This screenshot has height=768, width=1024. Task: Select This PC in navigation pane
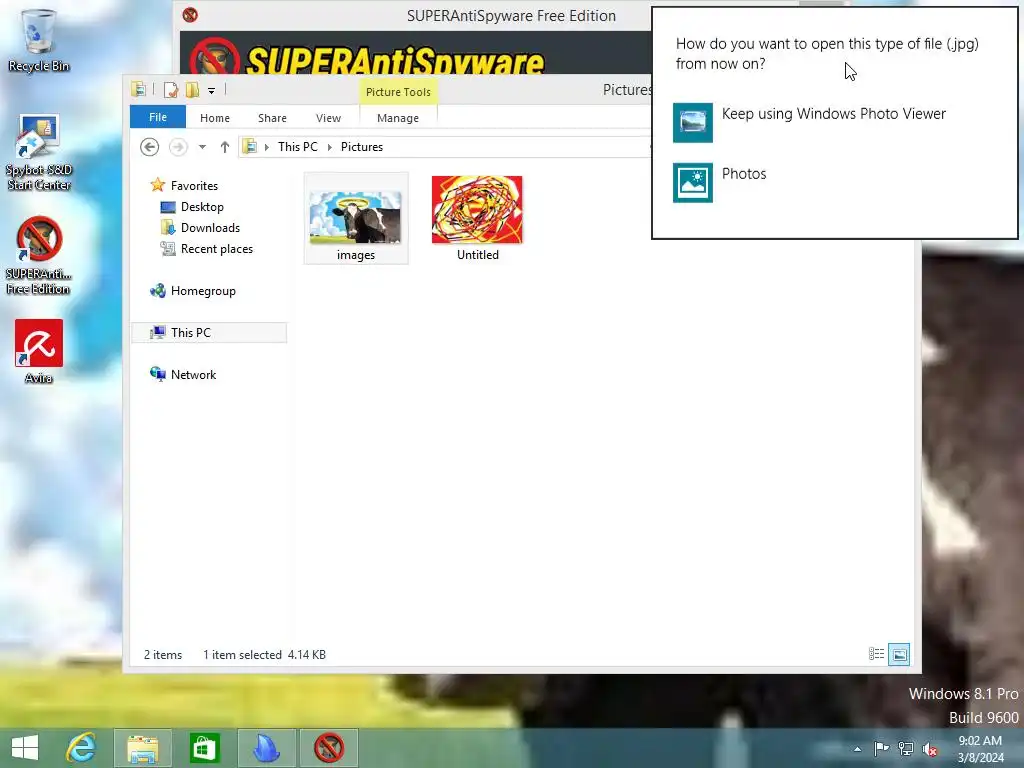pos(210,332)
